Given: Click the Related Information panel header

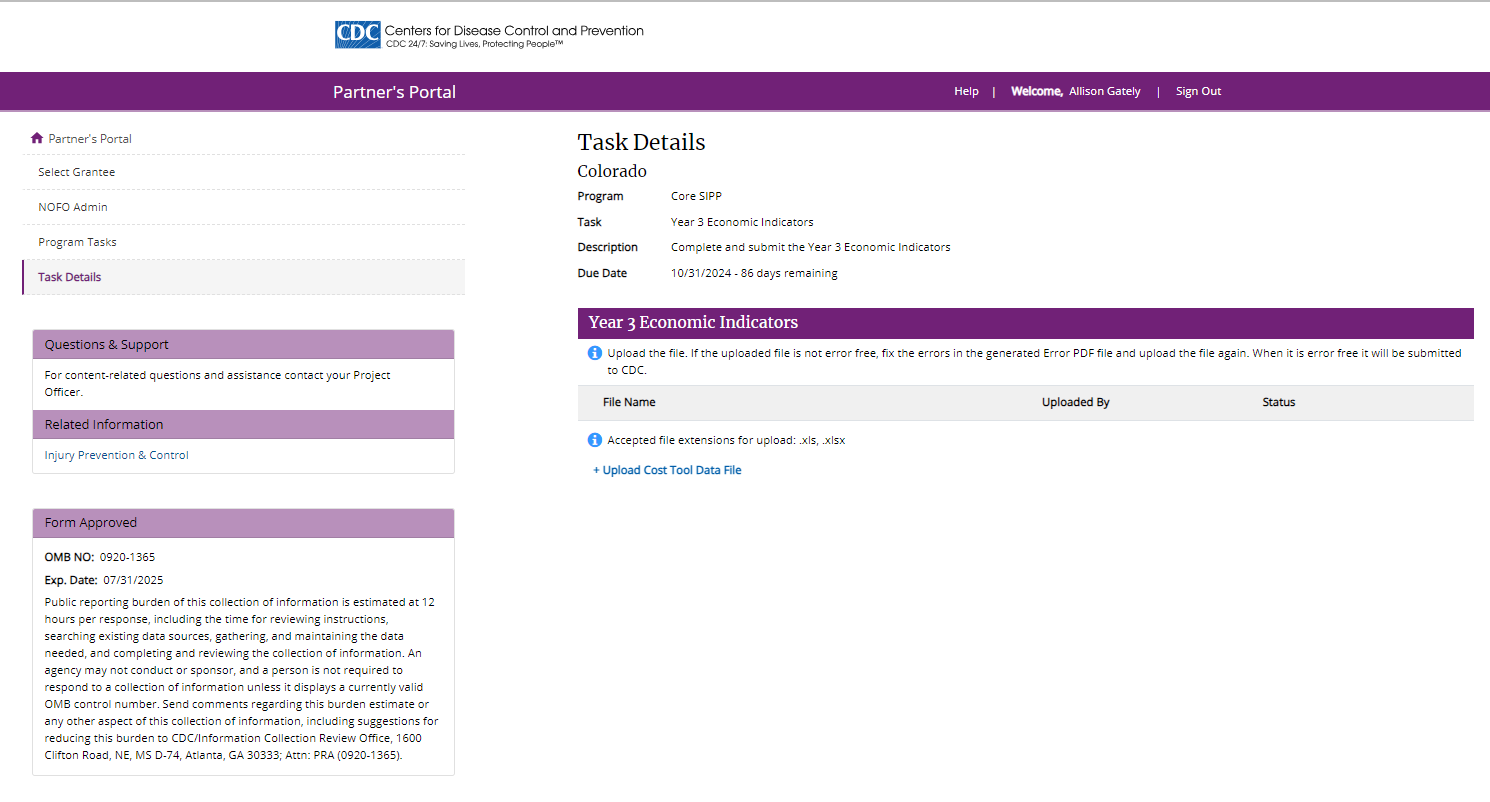Looking at the screenshot, I should tap(243, 424).
